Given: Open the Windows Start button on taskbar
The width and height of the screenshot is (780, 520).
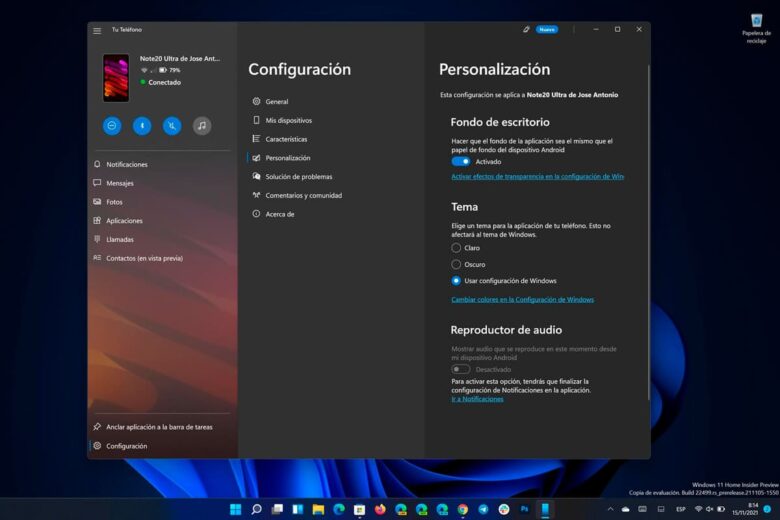Looking at the screenshot, I should [x=235, y=509].
